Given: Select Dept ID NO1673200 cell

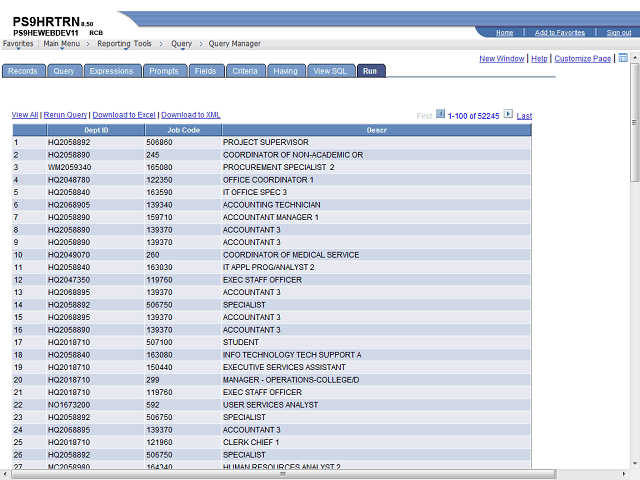Looking at the screenshot, I should (x=96, y=405).
